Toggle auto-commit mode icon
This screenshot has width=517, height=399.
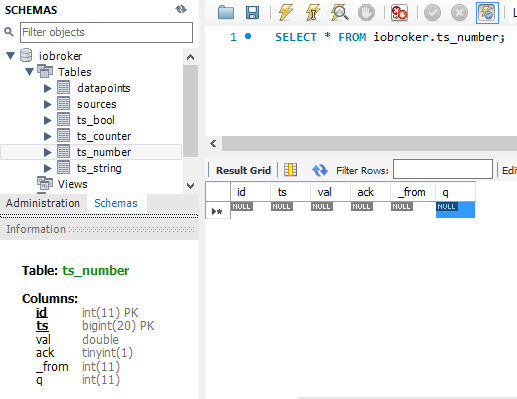click(x=487, y=13)
